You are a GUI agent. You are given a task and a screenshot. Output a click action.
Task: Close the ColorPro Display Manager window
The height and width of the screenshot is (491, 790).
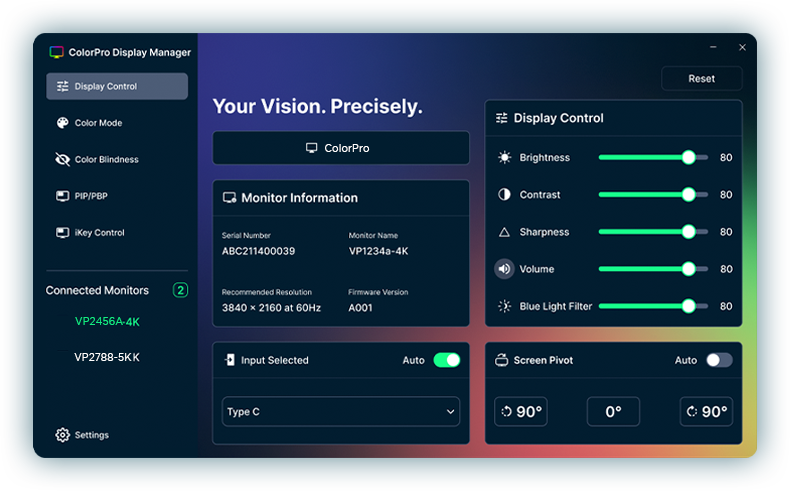pos(742,47)
